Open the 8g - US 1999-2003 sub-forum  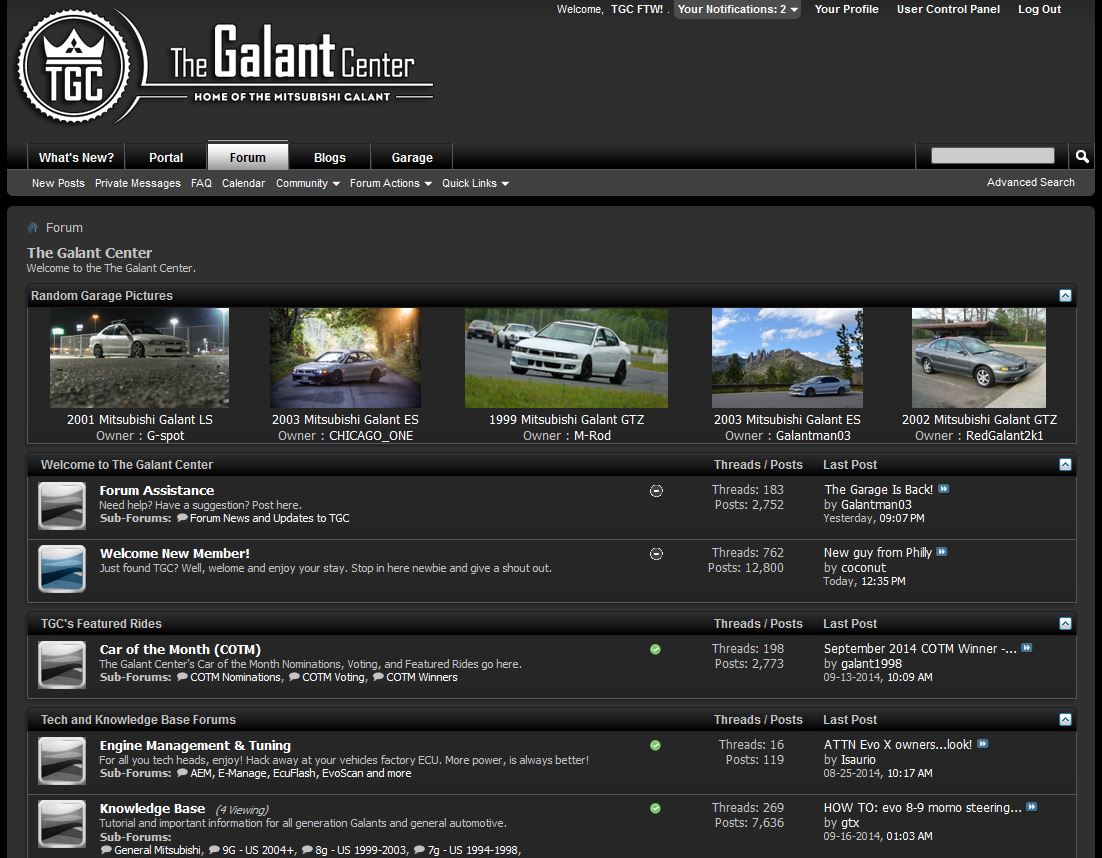[x=361, y=850]
